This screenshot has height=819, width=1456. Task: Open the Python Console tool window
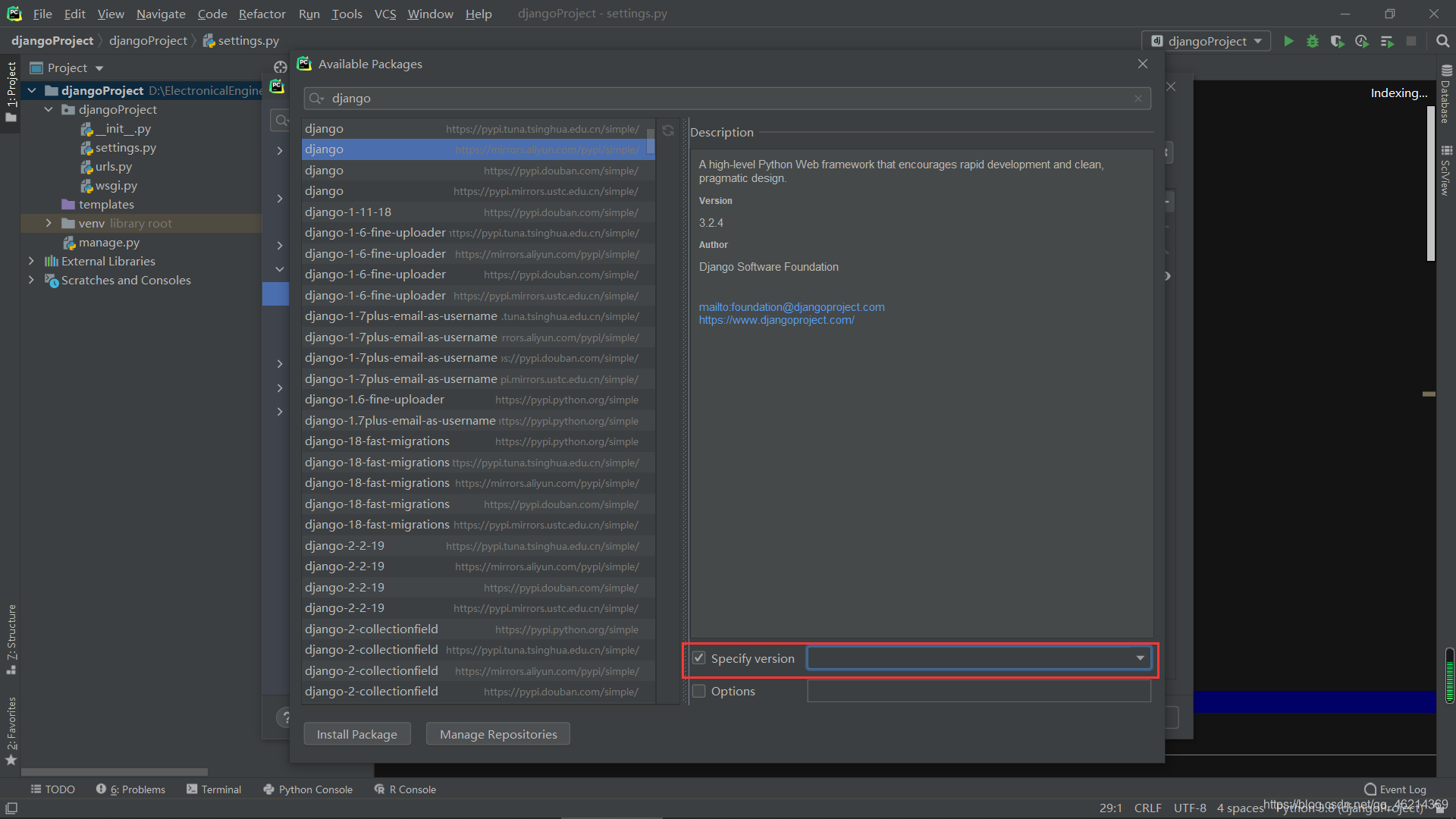click(308, 789)
